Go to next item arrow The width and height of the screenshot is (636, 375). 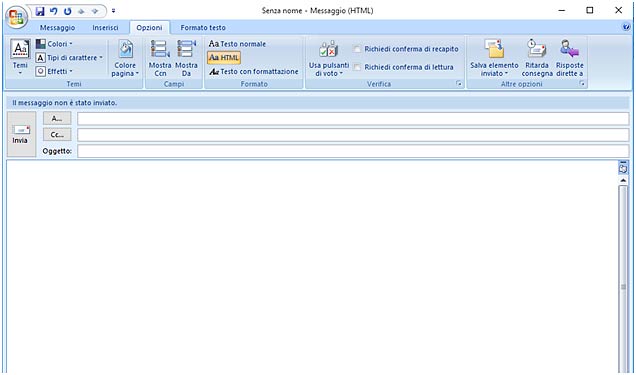[95, 11]
